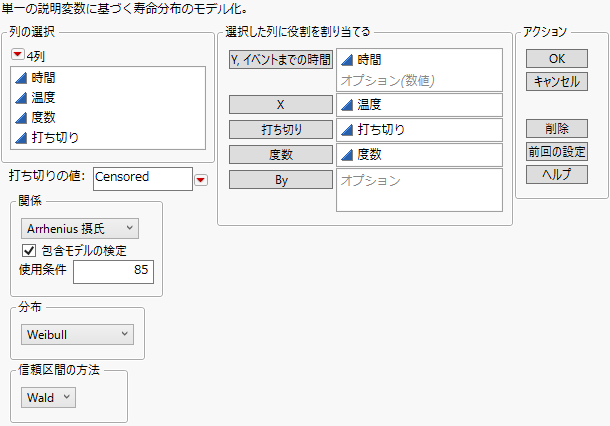610x426 pixels.
Task: Open the Wald confidence interval method dropdown
Action: (48, 398)
